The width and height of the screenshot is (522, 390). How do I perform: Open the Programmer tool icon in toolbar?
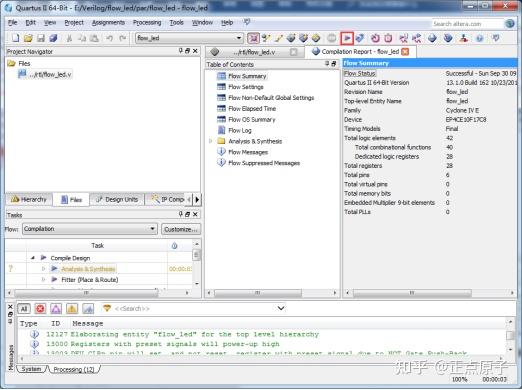point(463,38)
